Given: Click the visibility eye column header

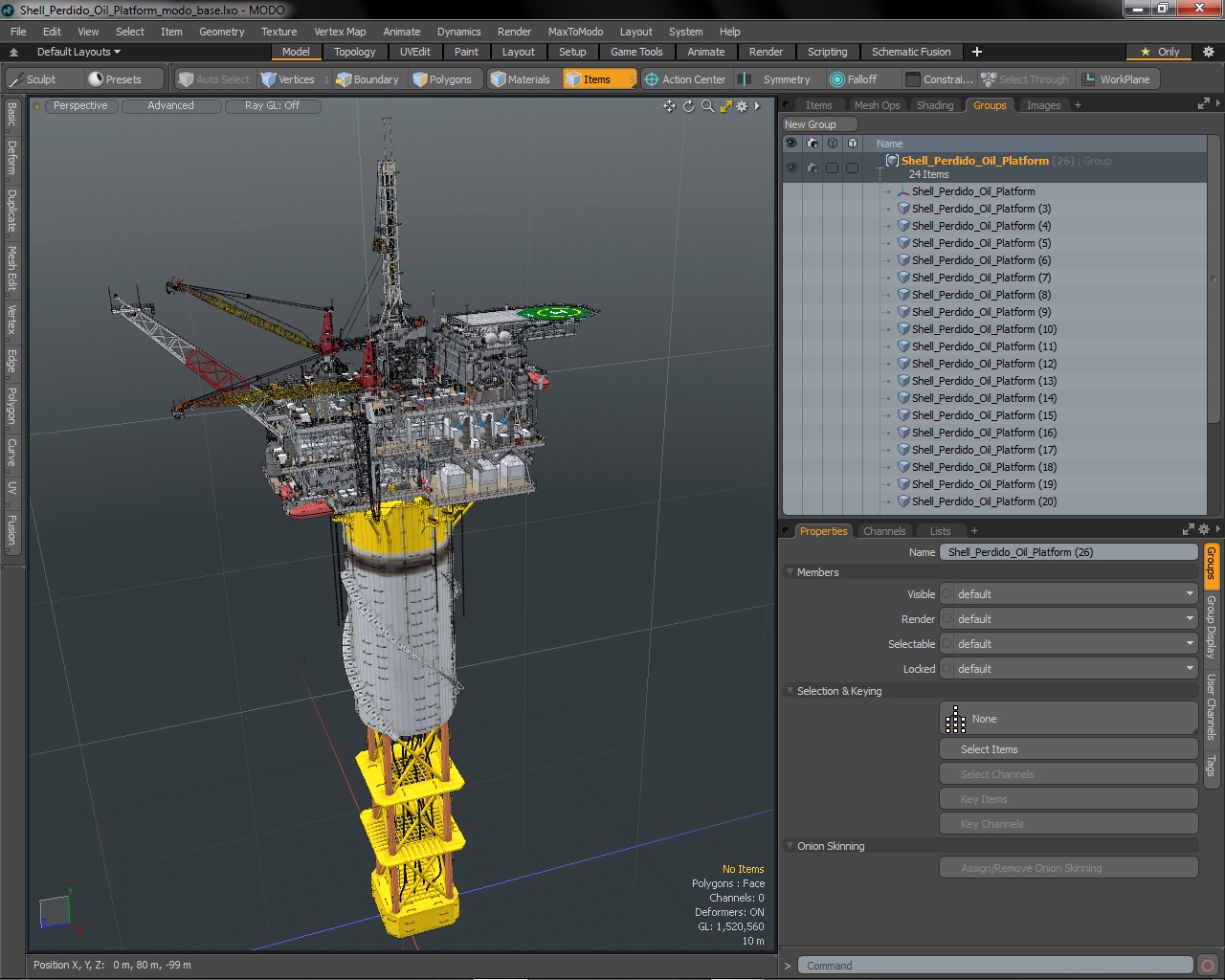Looking at the screenshot, I should click(791, 144).
